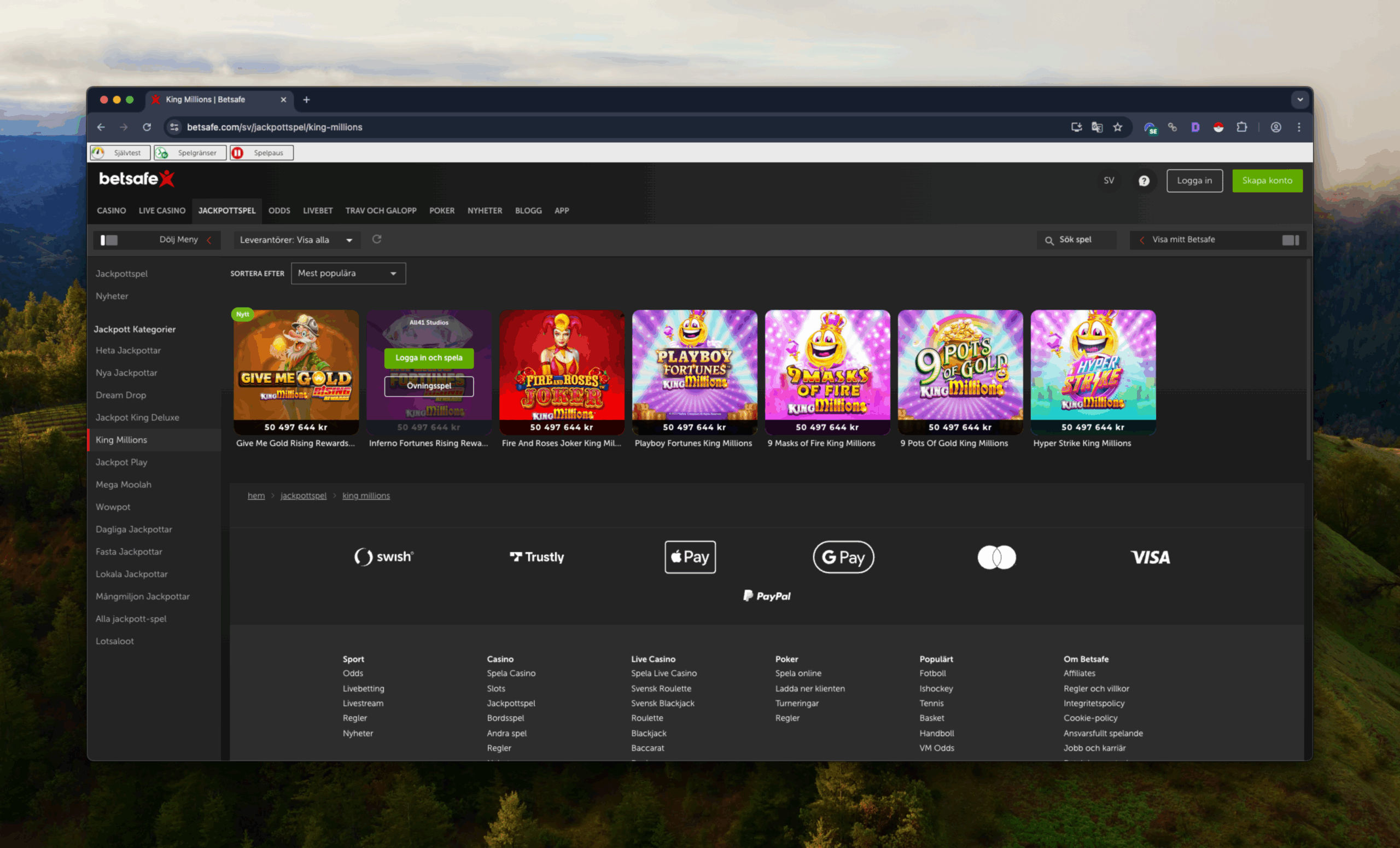This screenshot has width=1400, height=848.
Task: Open Svensk Roulette footer link
Action: [x=661, y=688]
